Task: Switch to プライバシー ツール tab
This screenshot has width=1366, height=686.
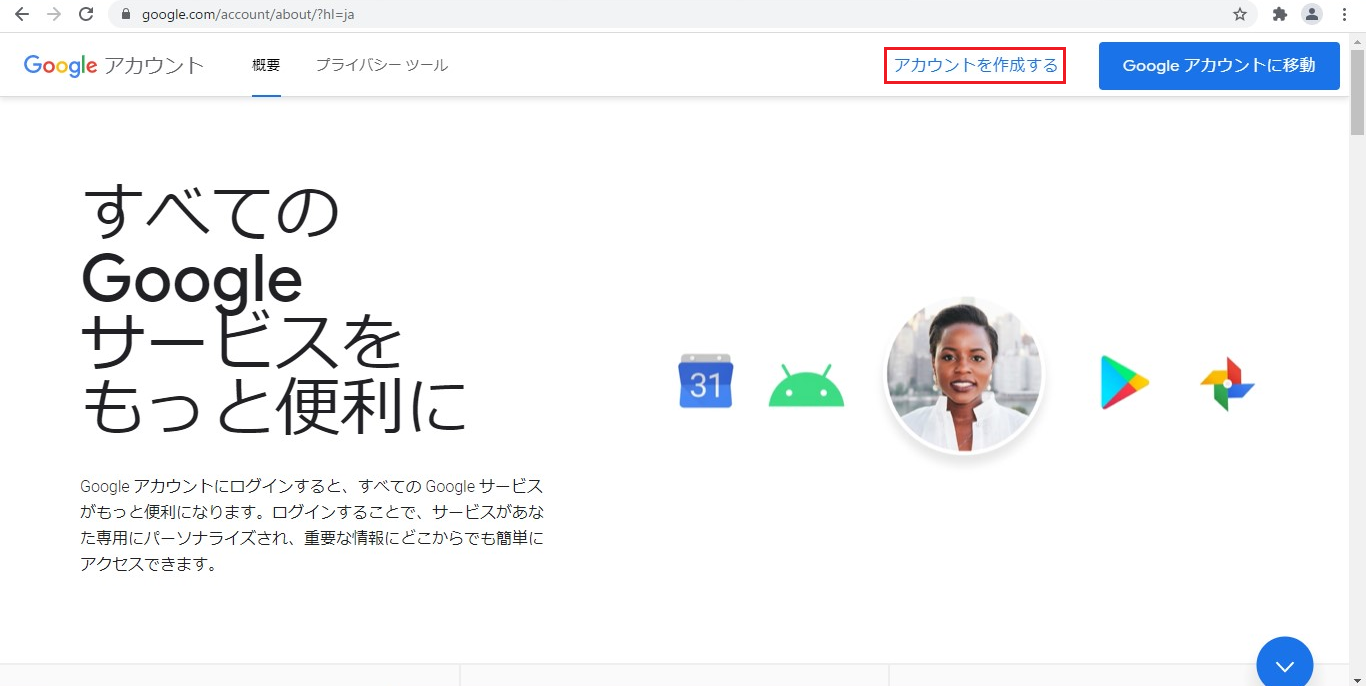Action: pyautogui.click(x=381, y=65)
